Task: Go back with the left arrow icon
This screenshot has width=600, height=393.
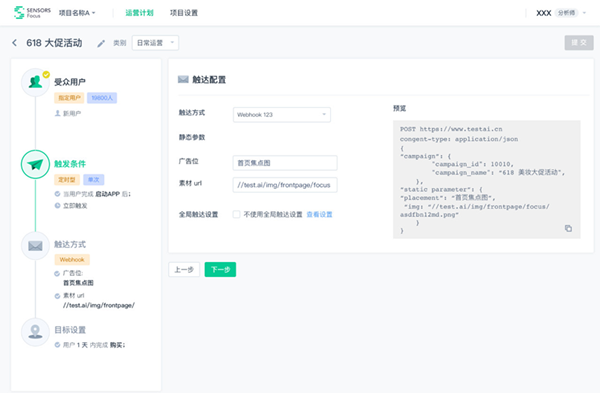Action: point(15,43)
